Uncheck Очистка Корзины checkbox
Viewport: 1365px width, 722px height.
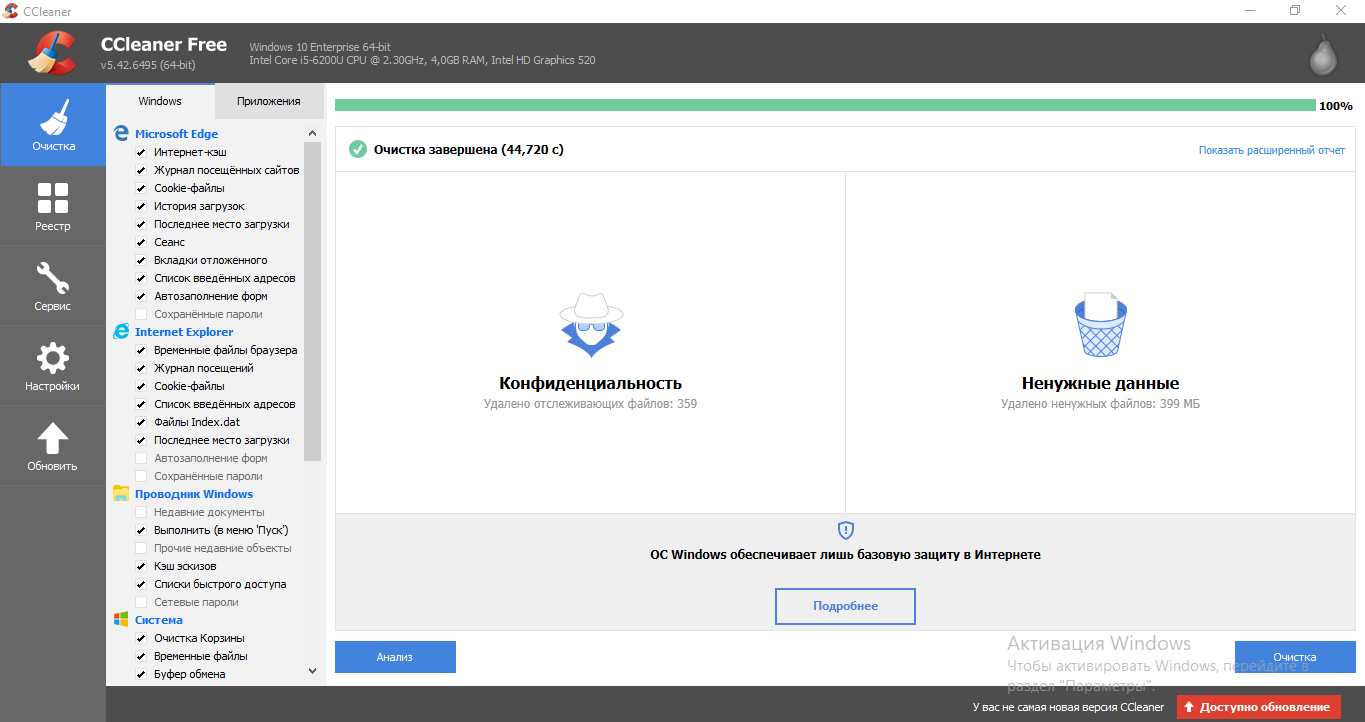(x=141, y=638)
